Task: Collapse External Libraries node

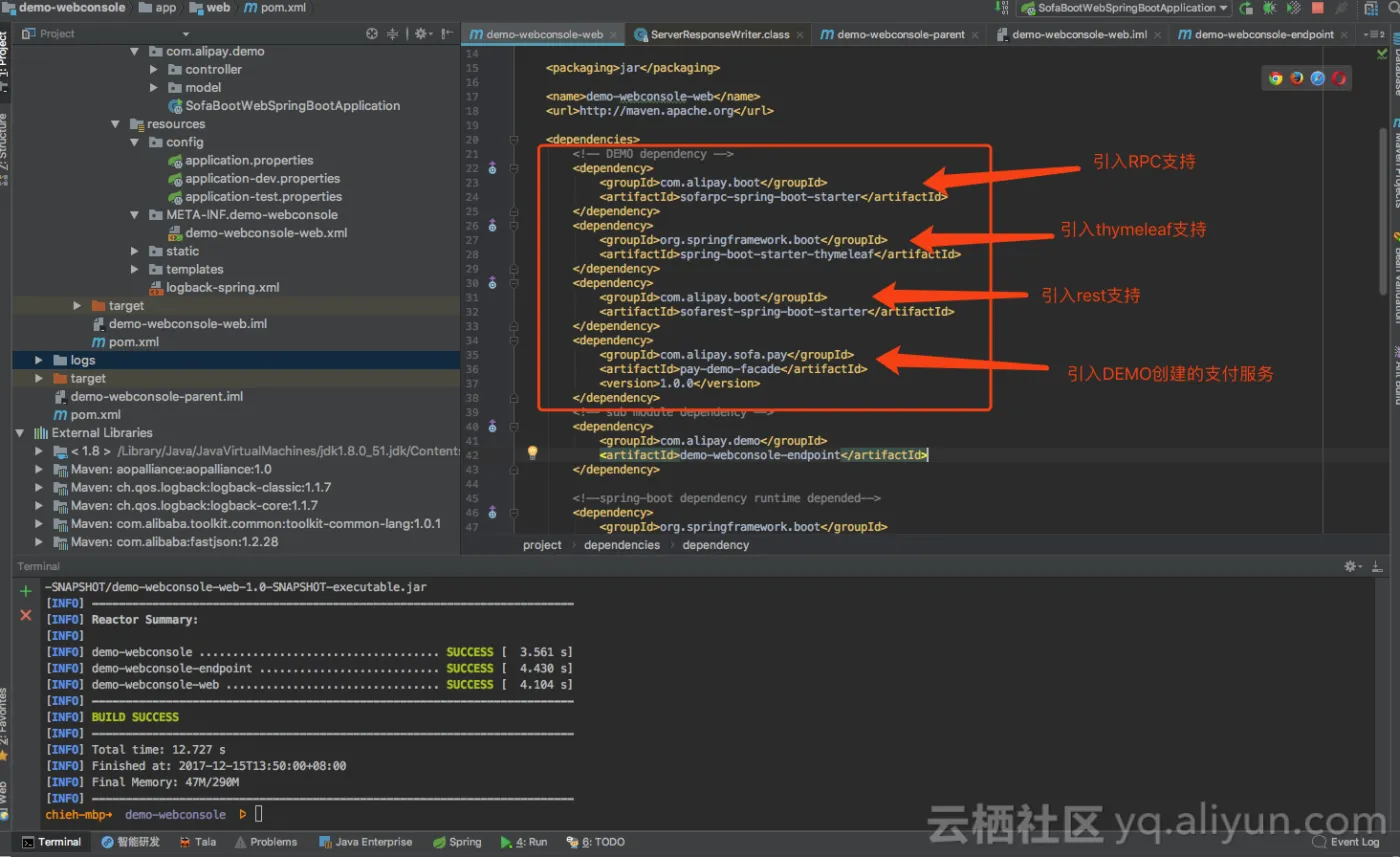Action: [20, 433]
